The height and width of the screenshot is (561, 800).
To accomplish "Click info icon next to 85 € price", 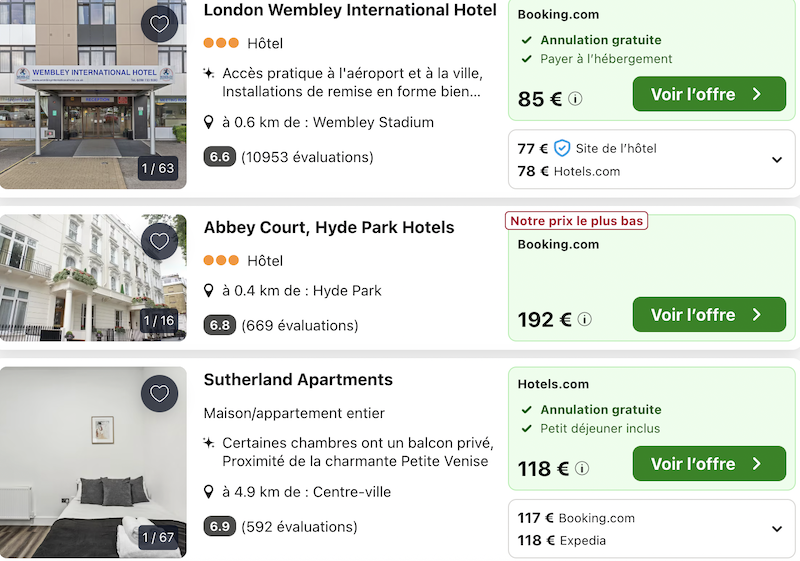I will click(x=575, y=100).
